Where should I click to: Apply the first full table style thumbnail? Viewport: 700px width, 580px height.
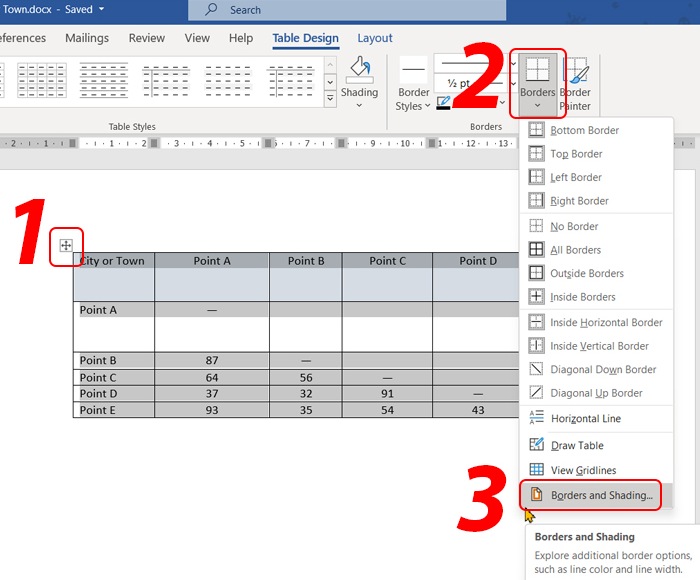coord(42,80)
